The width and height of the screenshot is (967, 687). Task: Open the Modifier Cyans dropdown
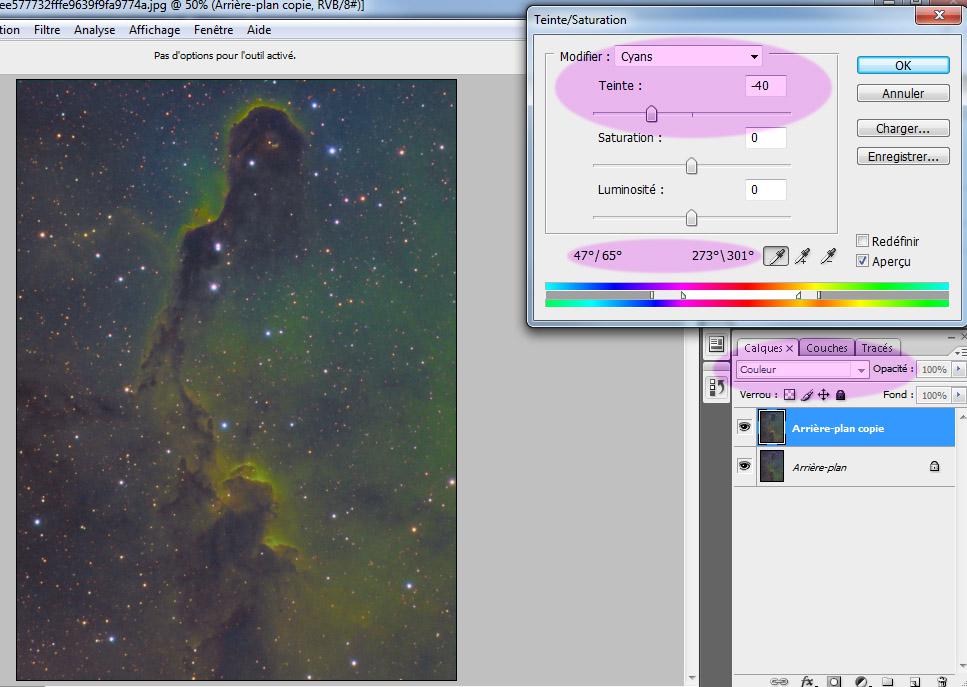pyautogui.click(x=688, y=57)
